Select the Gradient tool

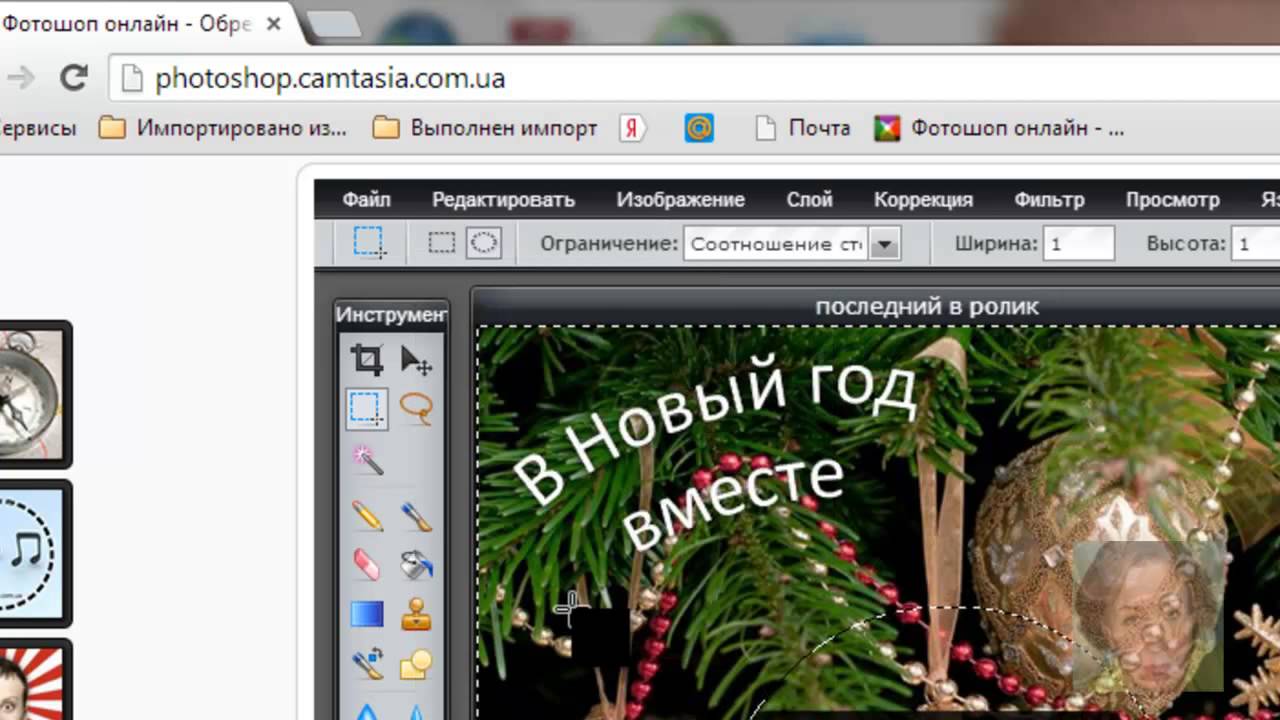367,614
